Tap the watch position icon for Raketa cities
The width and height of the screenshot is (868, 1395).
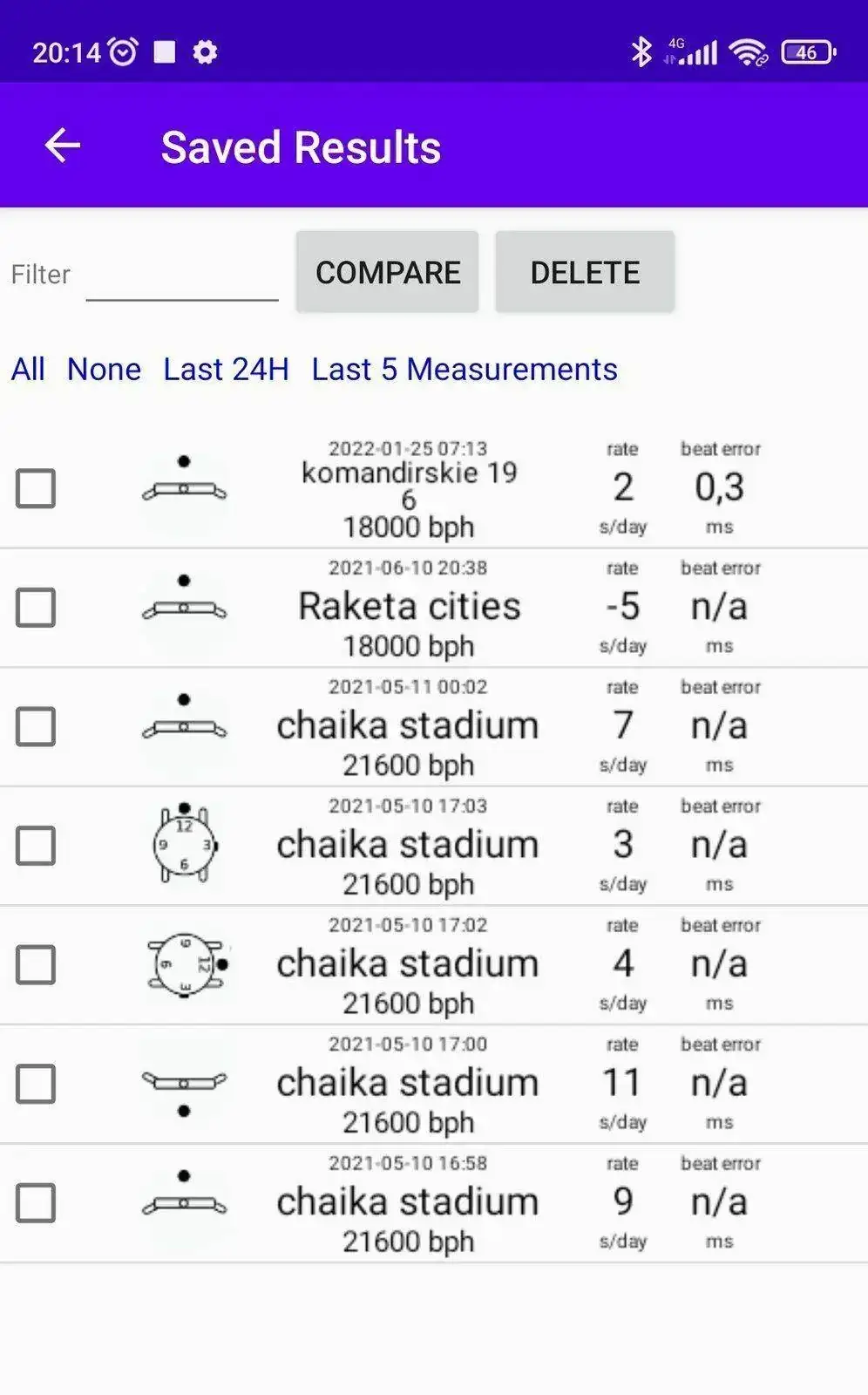coord(184,599)
